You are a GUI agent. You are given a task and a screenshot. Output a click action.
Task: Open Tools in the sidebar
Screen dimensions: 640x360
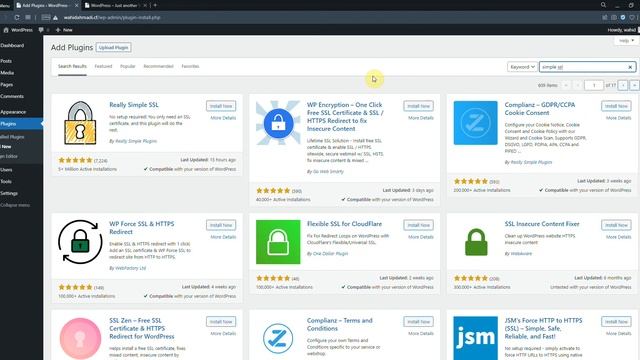pos(6,182)
